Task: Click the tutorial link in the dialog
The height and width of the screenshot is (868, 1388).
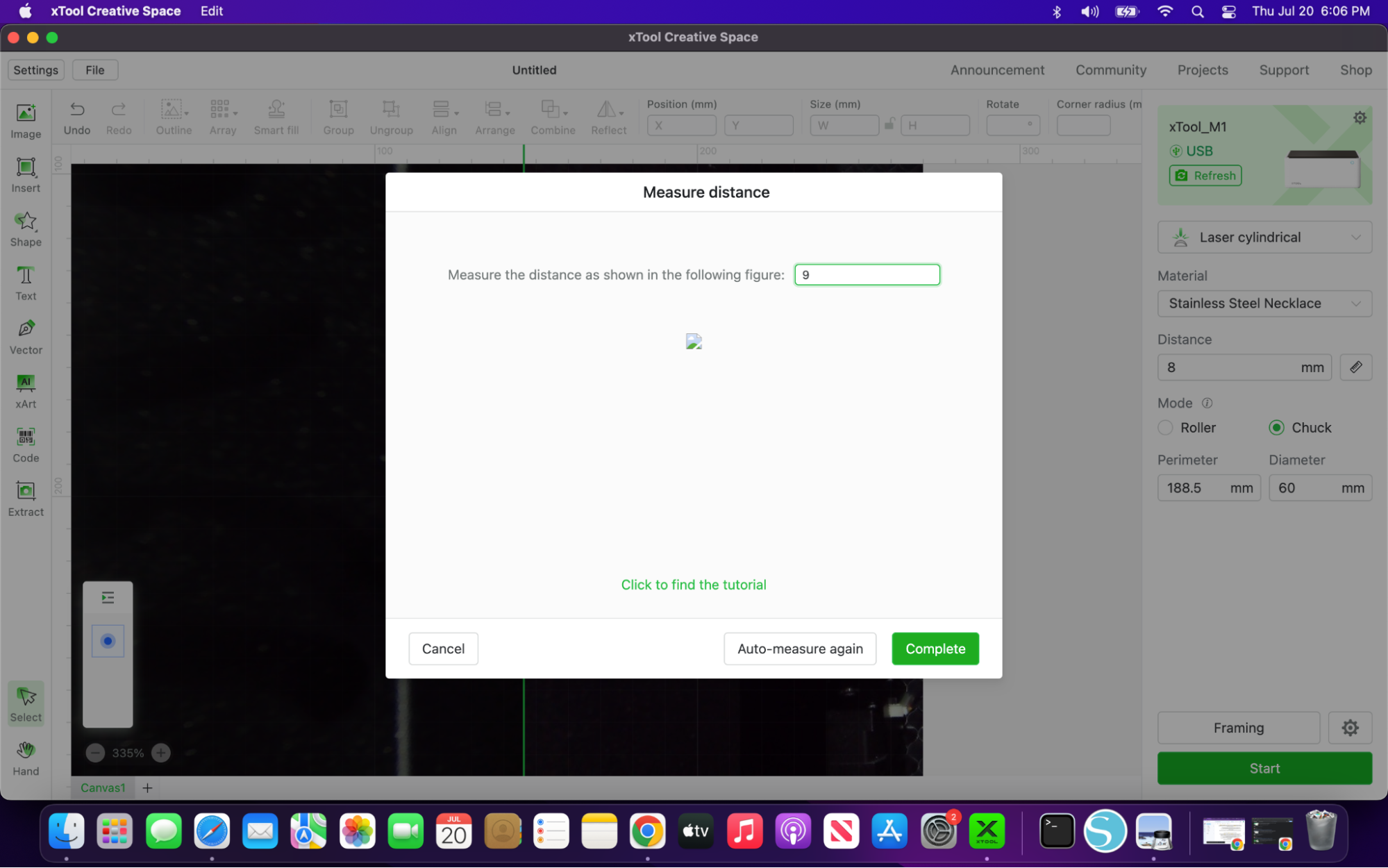Action: point(693,585)
